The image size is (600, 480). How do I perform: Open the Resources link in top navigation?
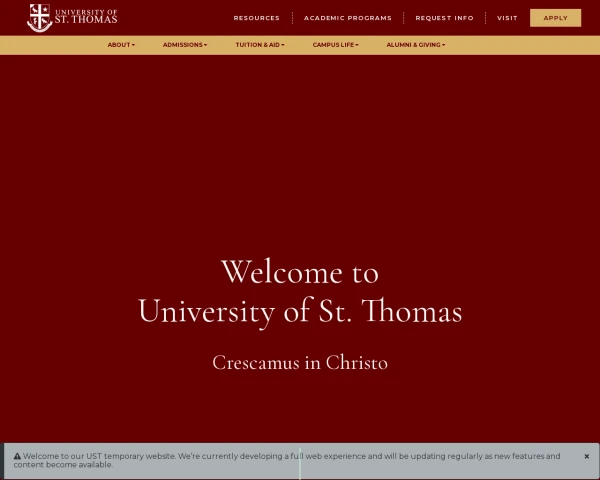click(256, 18)
